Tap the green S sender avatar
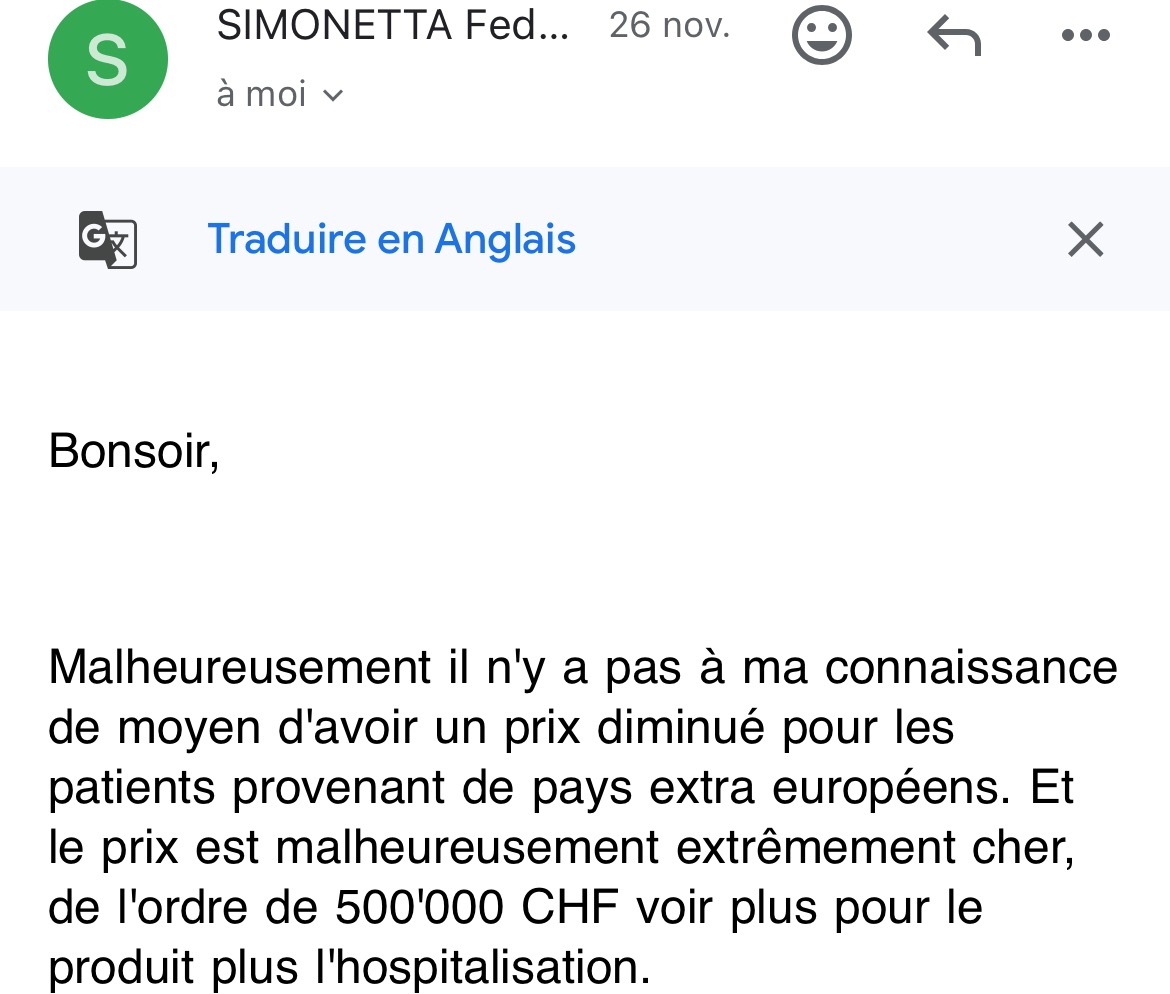The image size is (1170, 994). [107, 59]
